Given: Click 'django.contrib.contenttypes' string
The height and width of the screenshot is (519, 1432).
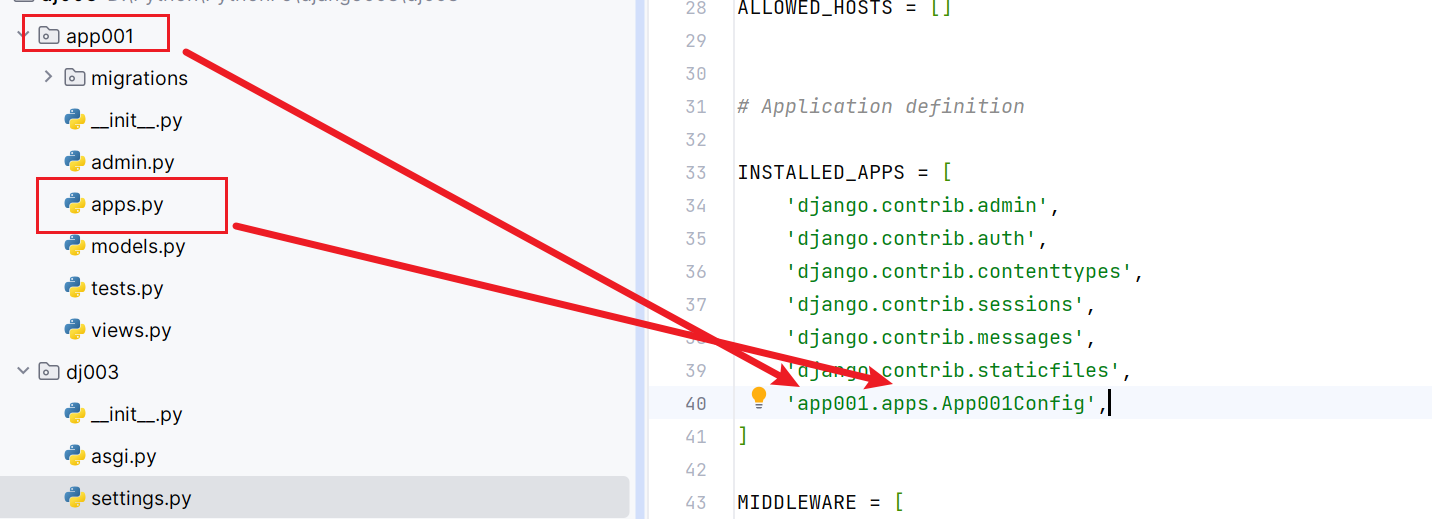Looking at the screenshot, I should tap(959, 271).
